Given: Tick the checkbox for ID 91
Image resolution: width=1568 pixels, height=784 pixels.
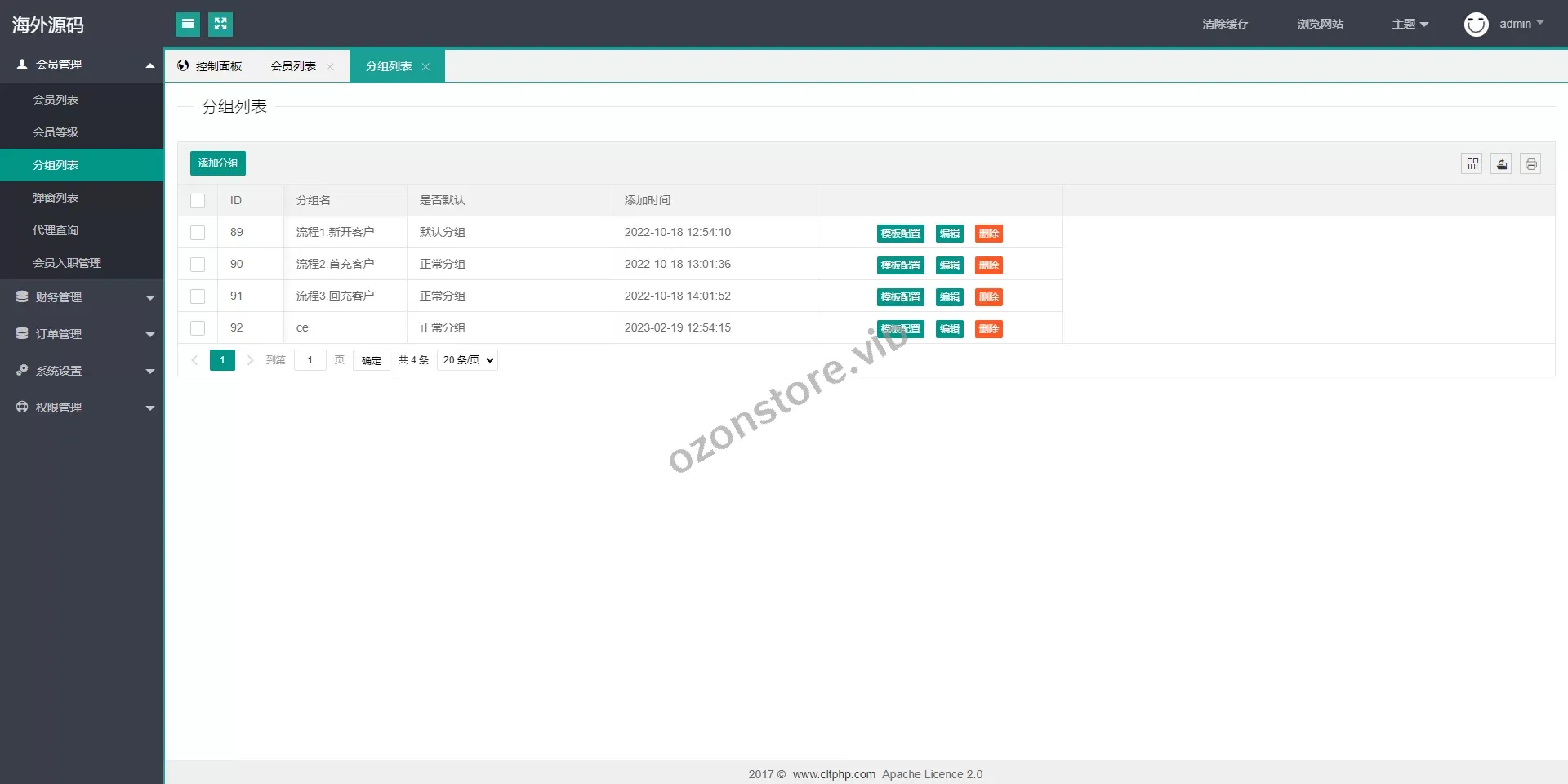Looking at the screenshot, I should coord(198,296).
